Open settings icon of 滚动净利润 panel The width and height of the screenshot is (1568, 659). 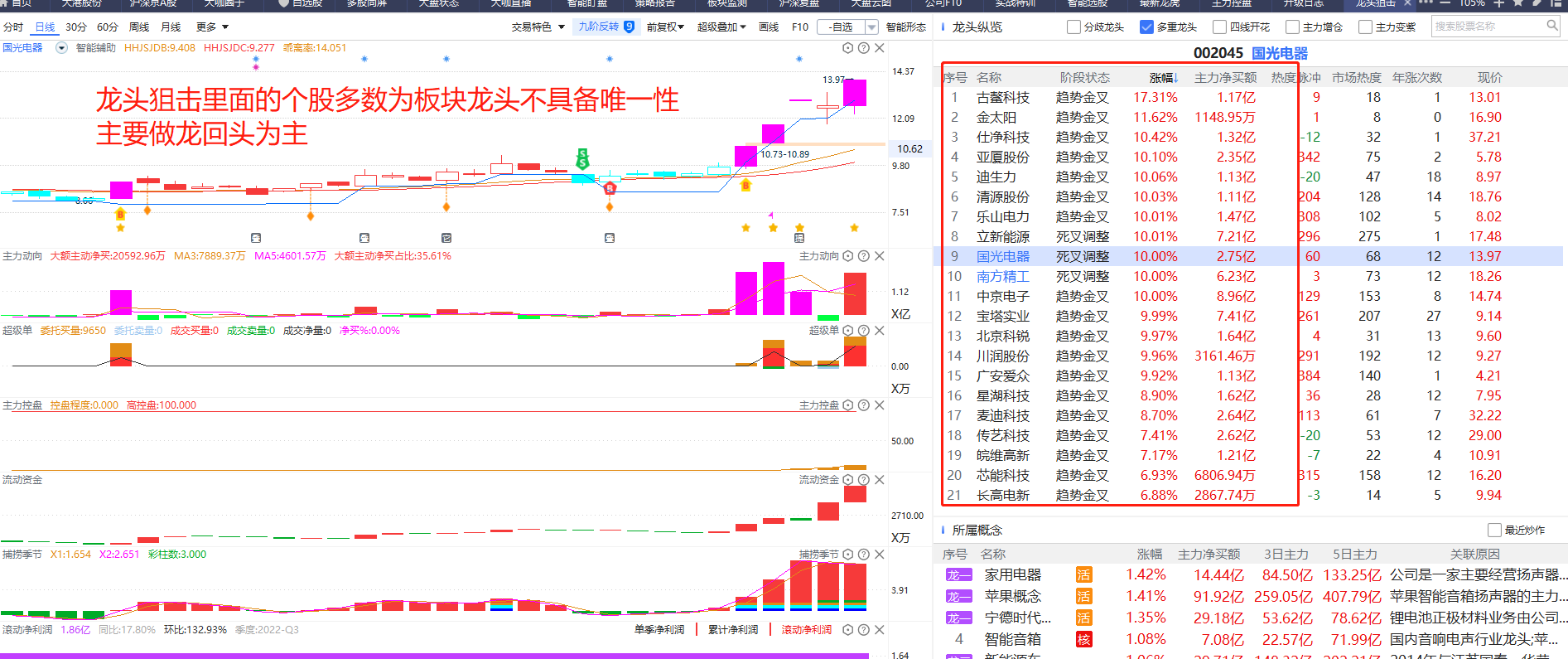(x=847, y=630)
